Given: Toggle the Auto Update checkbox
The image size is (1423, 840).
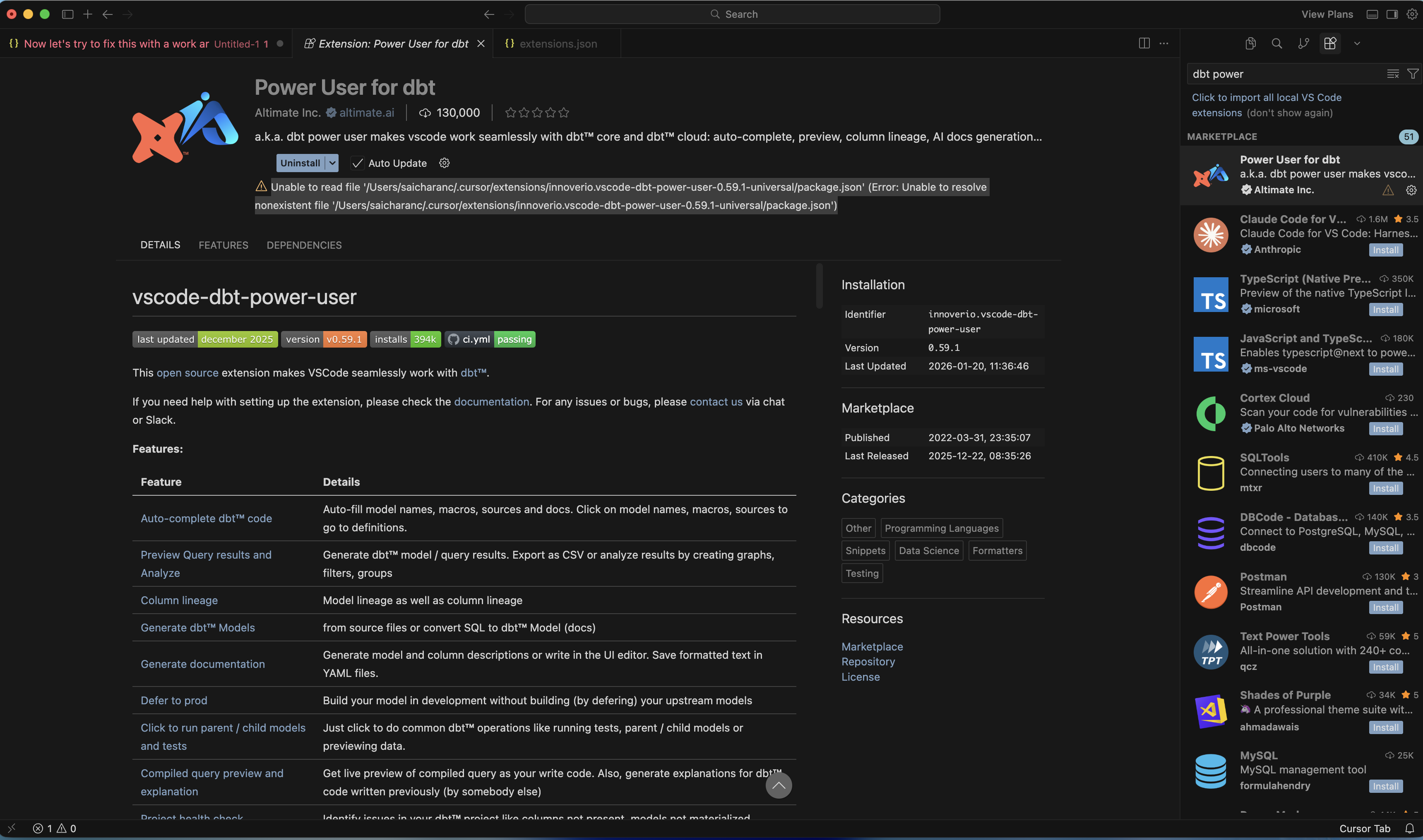Looking at the screenshot, I should (357, 163).
